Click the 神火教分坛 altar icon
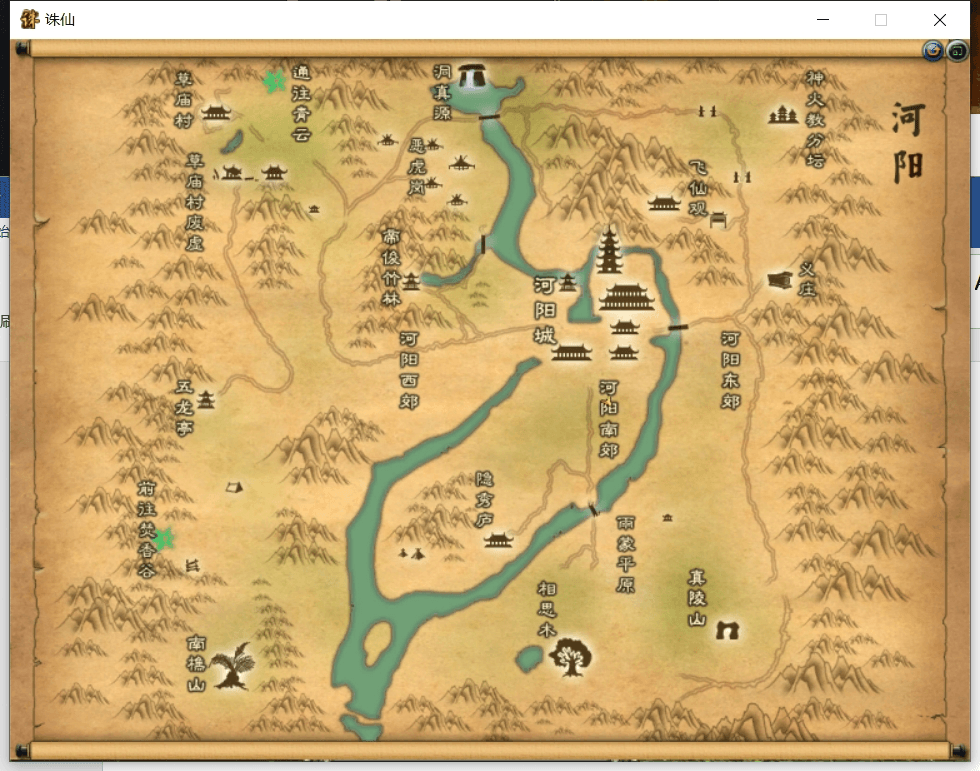Viewport: 980px width, 771px height. point(783,116)
